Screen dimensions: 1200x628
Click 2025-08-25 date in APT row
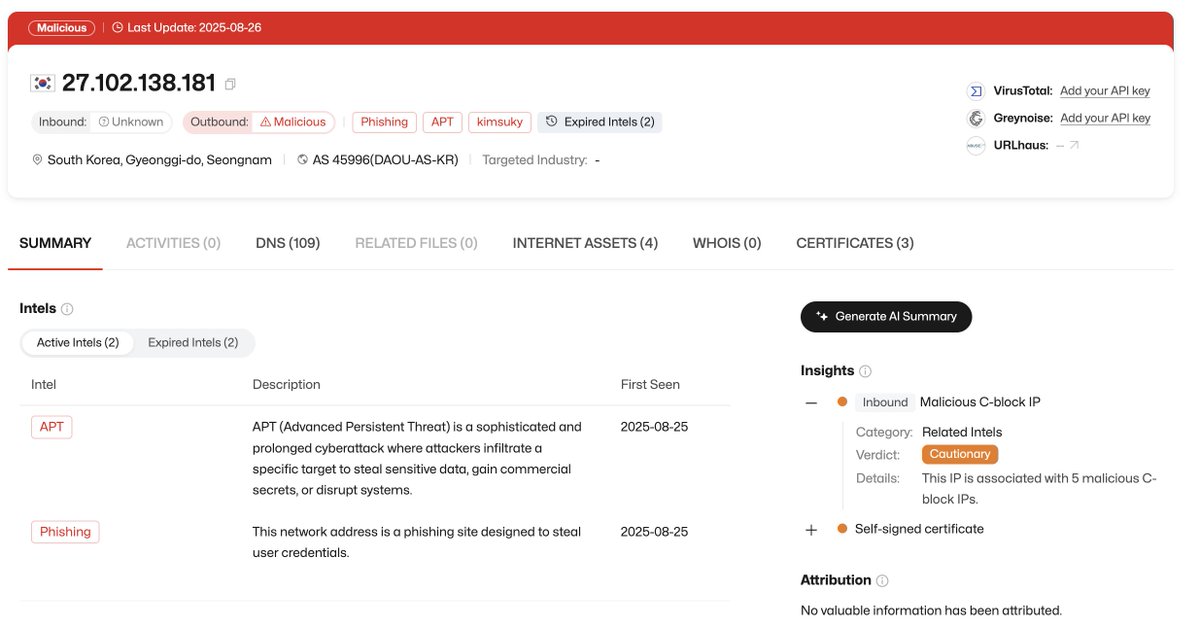tap(654, 427)
